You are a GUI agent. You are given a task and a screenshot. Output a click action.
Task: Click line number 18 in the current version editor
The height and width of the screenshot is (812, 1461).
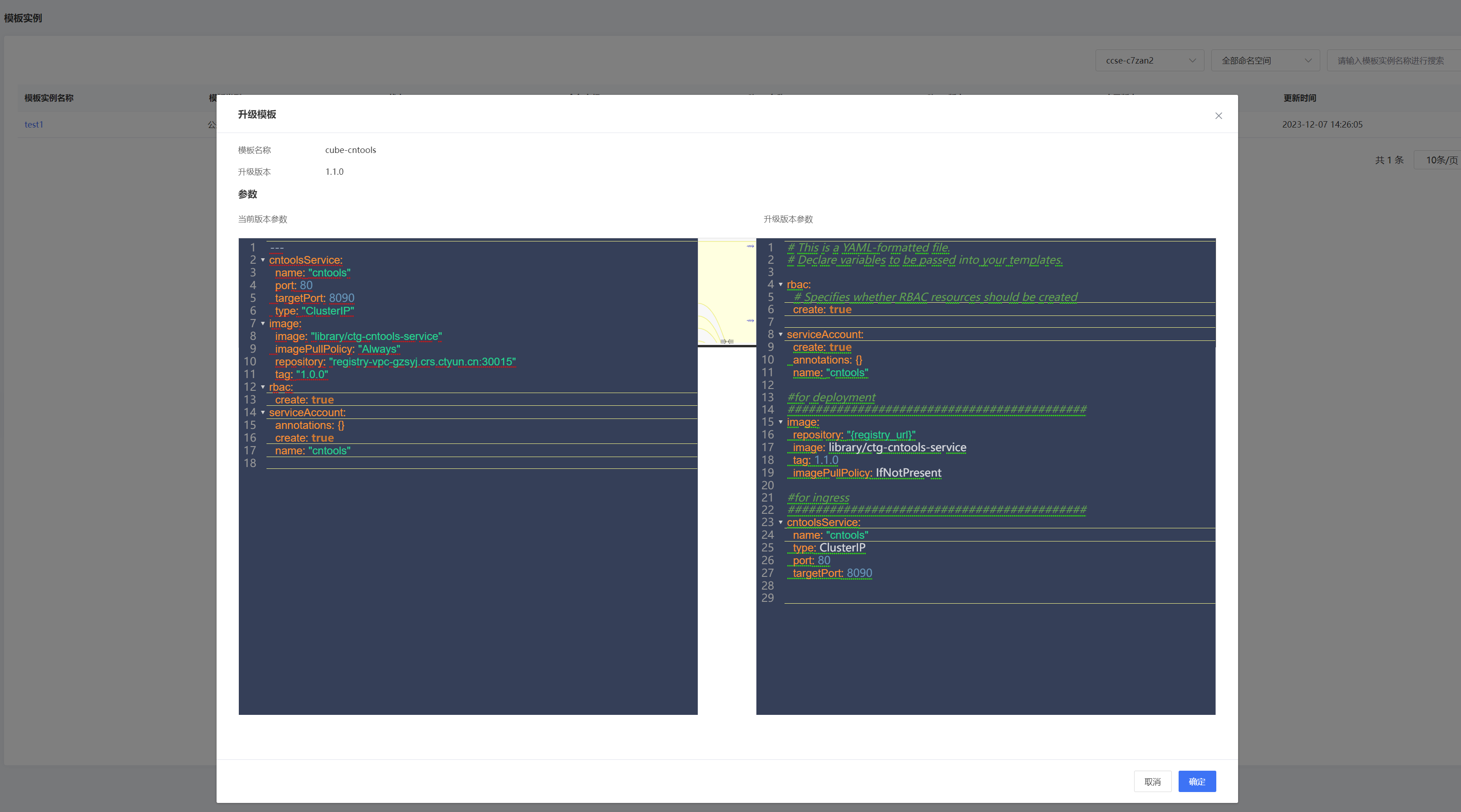pos(250,463)
